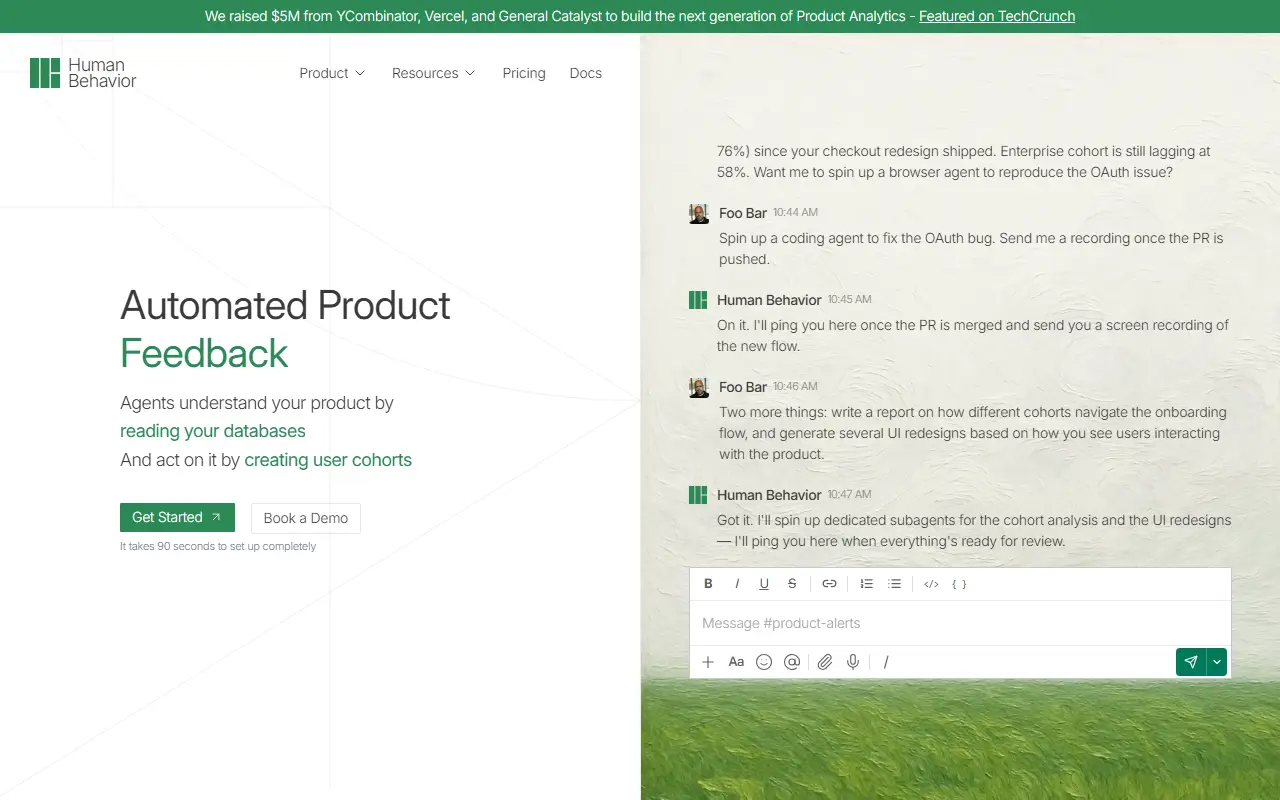This screenshot has width=1280, height=800.
Task: Insert a code block with braces icon
Action: click(x=959, y=584)
